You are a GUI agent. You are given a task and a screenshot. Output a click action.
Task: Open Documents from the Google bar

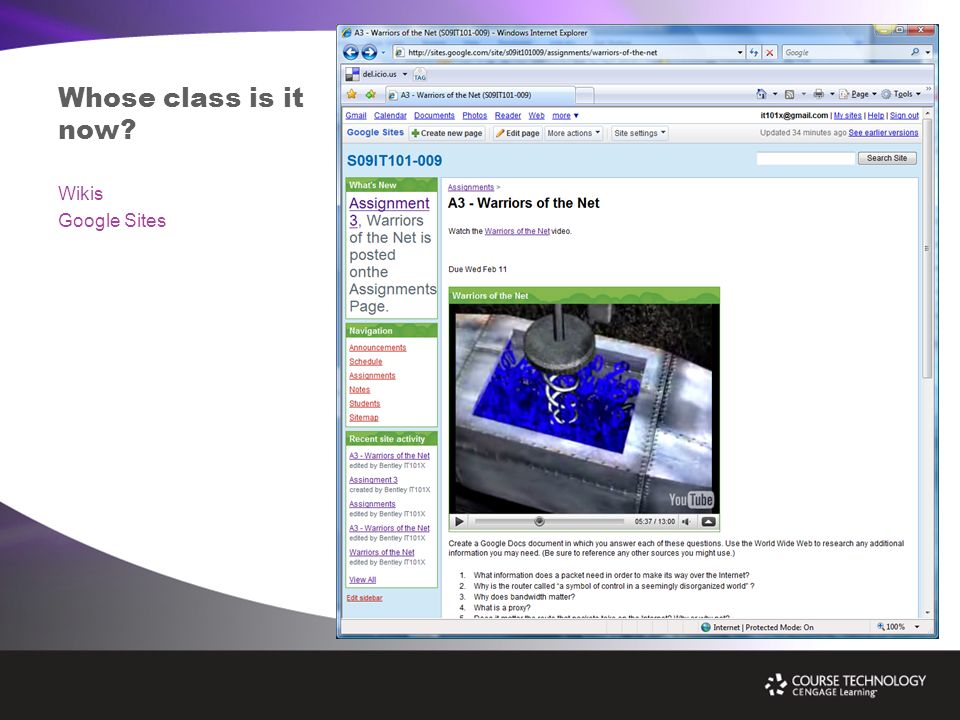[x=434, y=116]
